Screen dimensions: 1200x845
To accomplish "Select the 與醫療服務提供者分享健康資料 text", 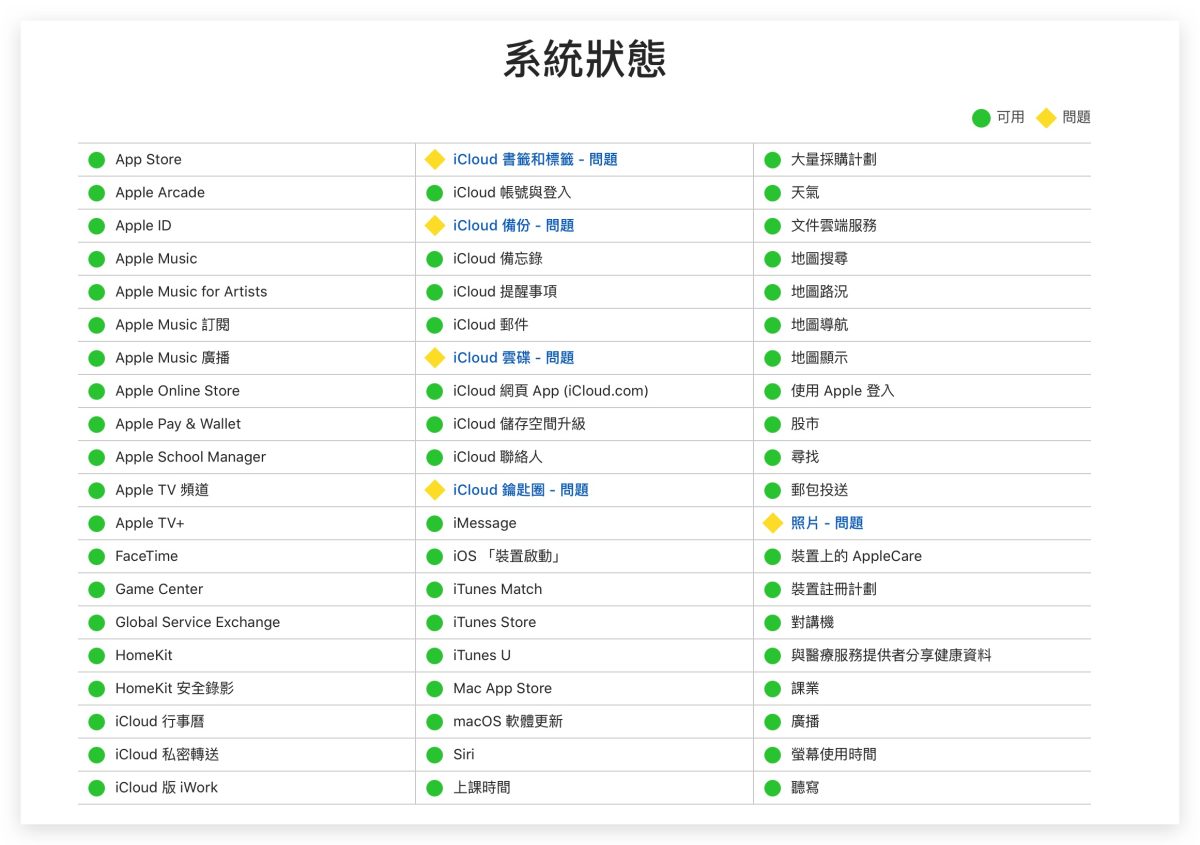I will pos(891,655).
